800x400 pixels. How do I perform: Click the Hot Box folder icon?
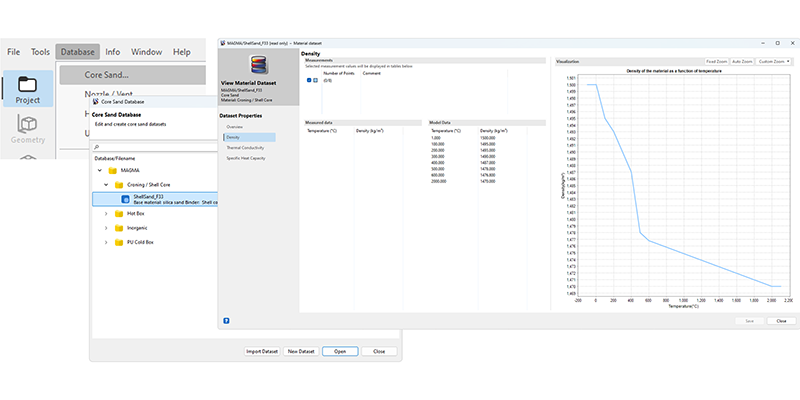119,213
